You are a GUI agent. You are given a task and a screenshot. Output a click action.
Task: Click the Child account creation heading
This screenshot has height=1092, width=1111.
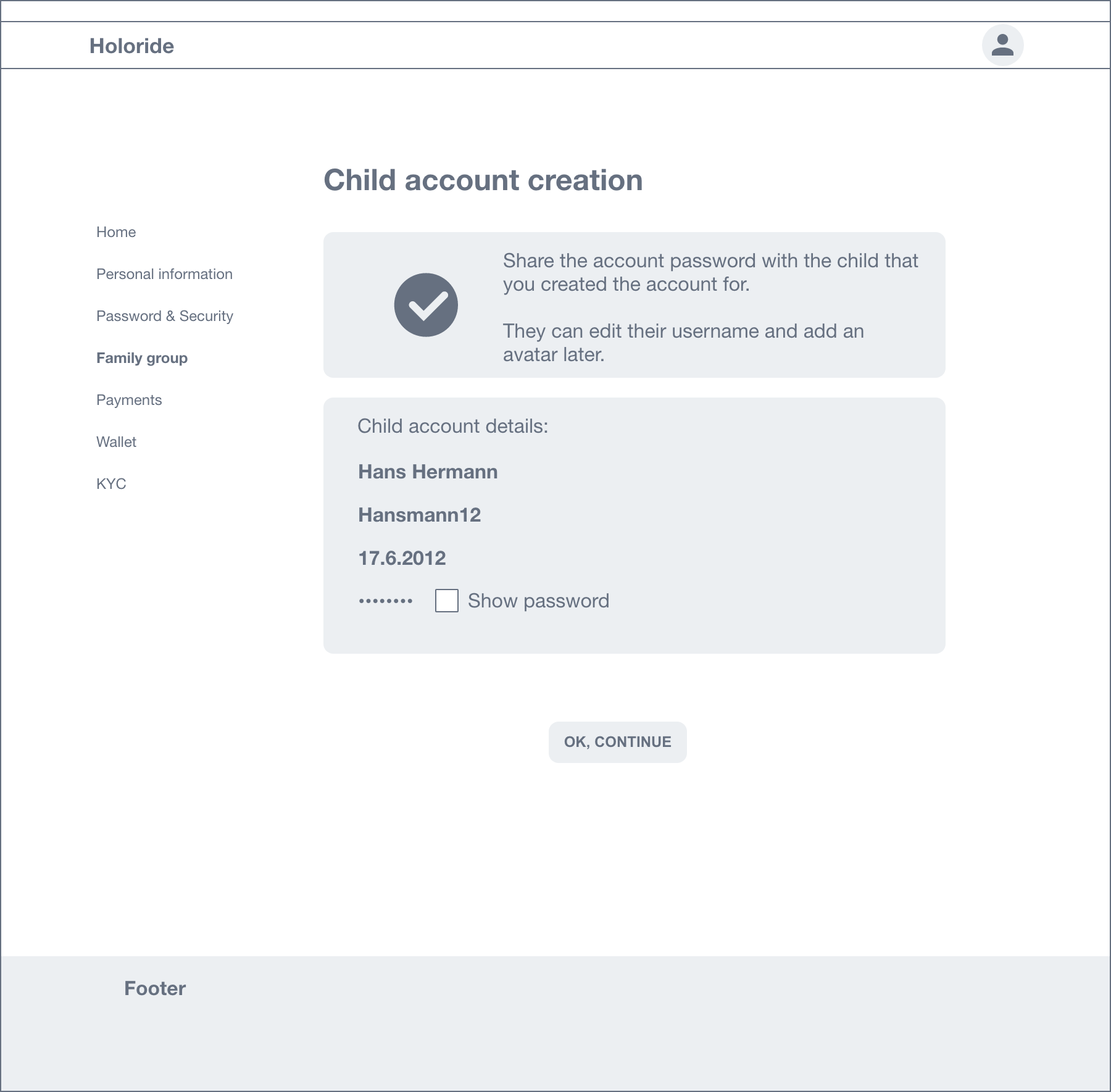(483, 180)
